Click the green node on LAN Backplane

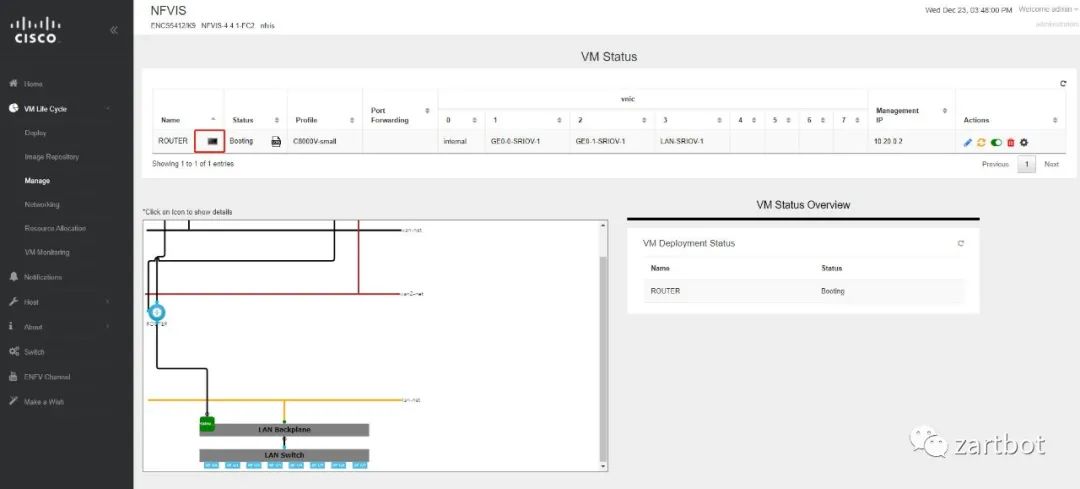pos(207,424)
